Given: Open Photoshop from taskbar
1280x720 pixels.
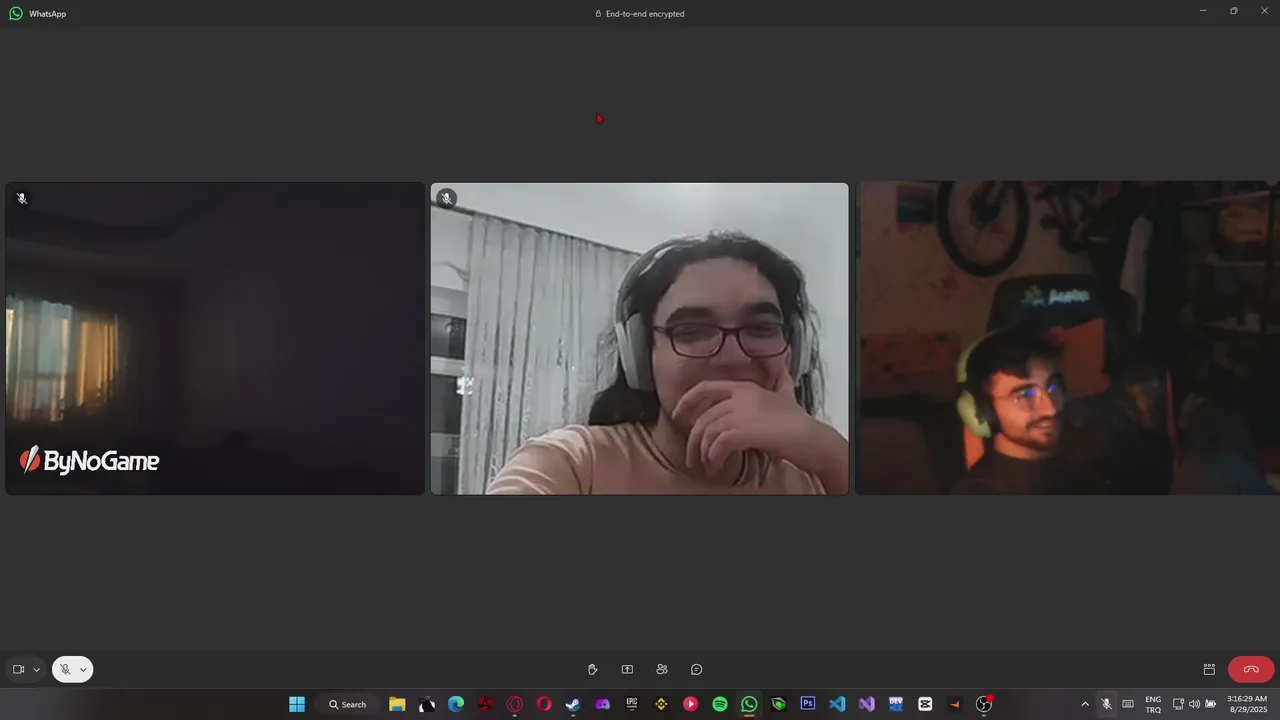Looking at the screenshot, I should click(x=808, y=704).
